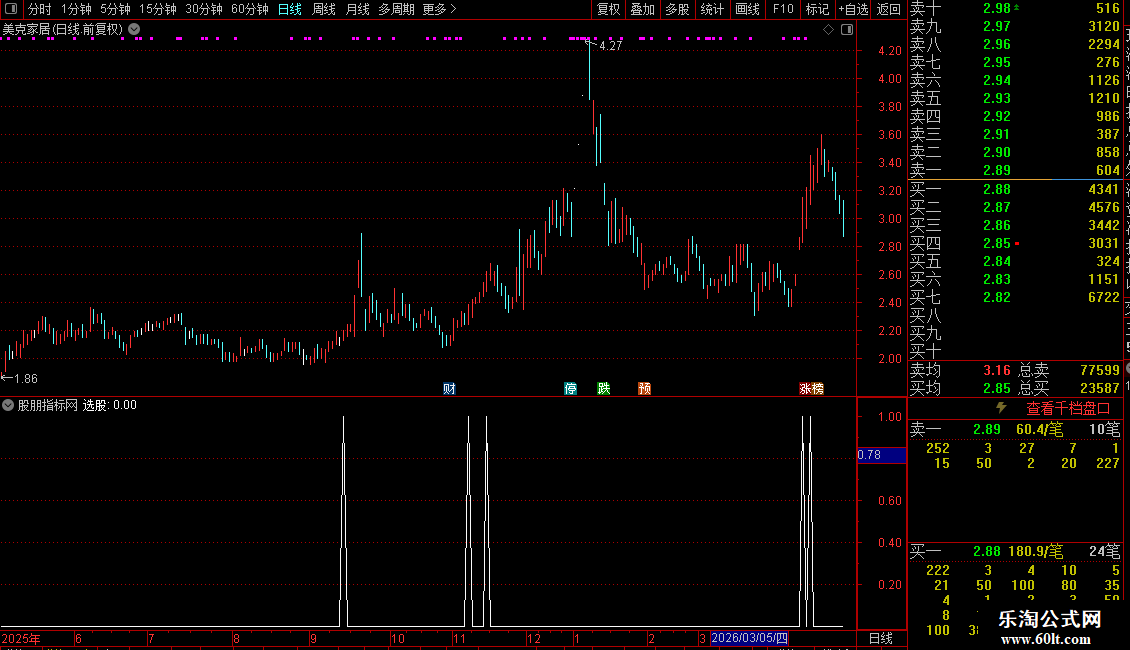Image resolution: width=1130 pixels, height=650 pixels.
Task: Expand the 美克家居 chart title dropdown
Action: [x=135, y=30]
